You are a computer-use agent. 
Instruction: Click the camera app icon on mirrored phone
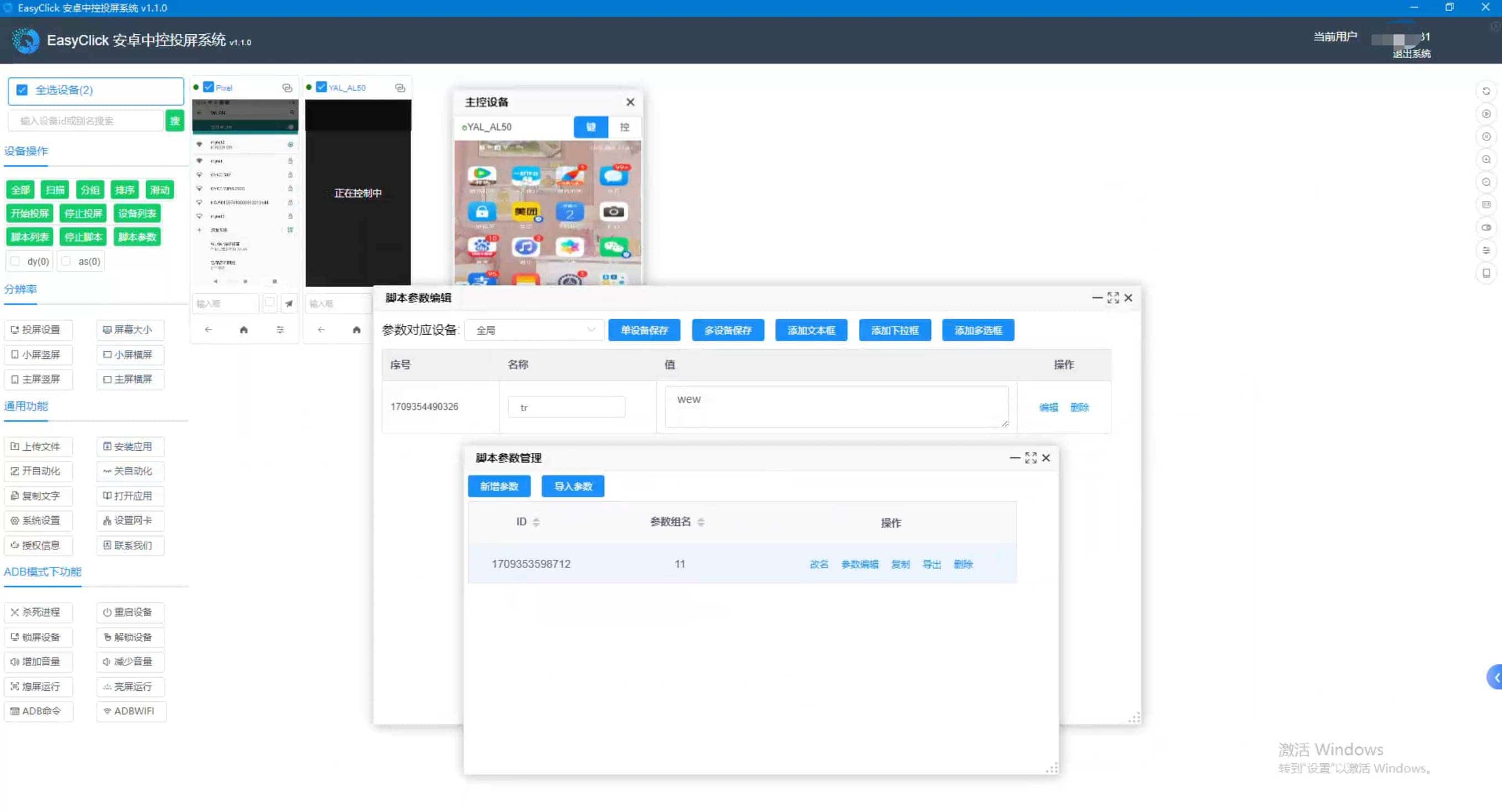tap(613, 212)
